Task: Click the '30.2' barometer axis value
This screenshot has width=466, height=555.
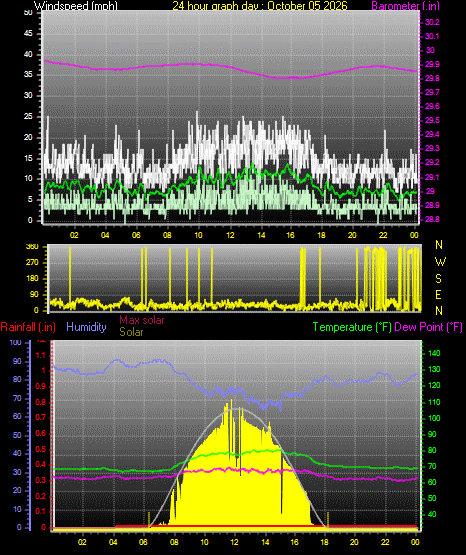Action: pos(432,22)
